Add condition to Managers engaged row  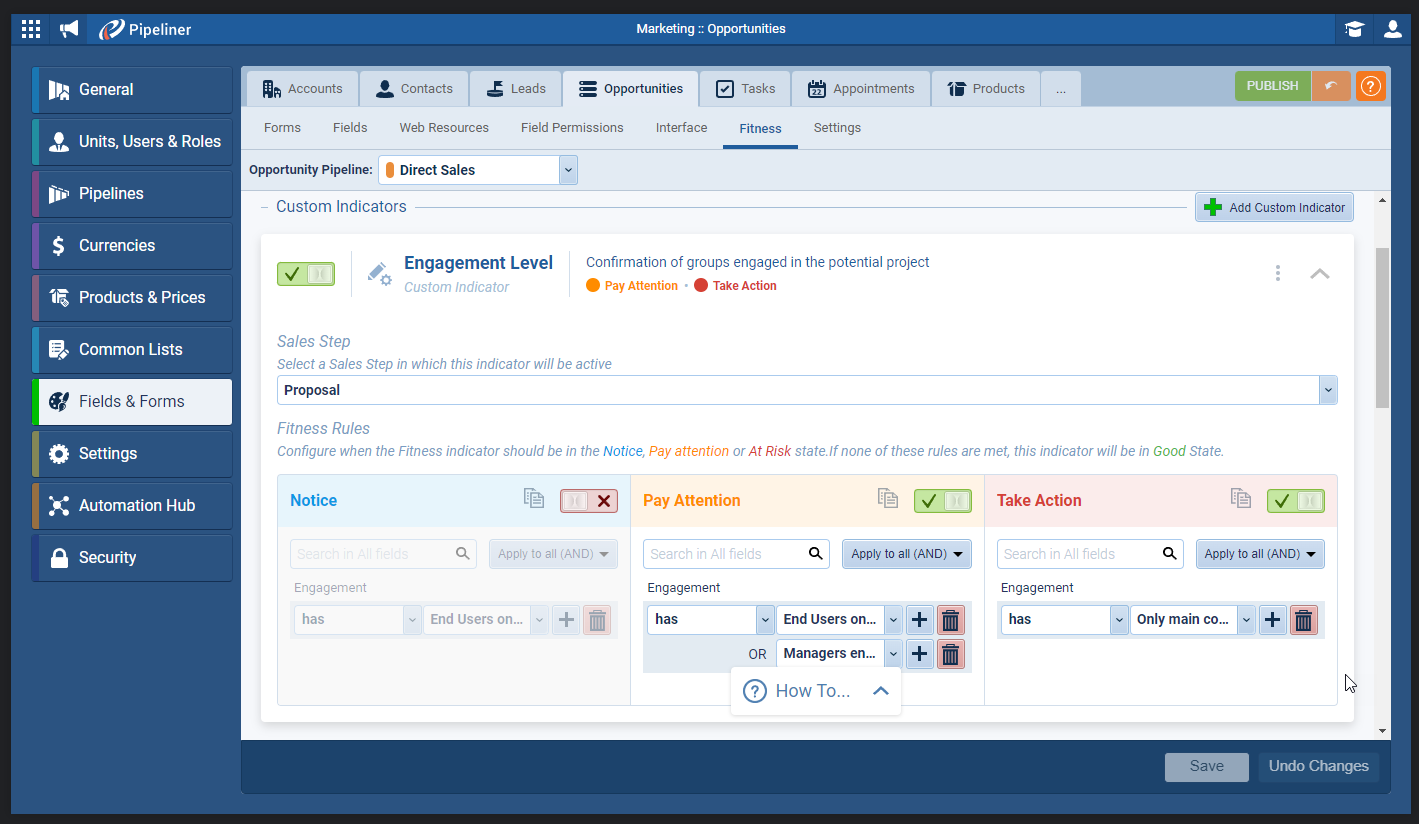pyautogui.click(x=919, y=654)
